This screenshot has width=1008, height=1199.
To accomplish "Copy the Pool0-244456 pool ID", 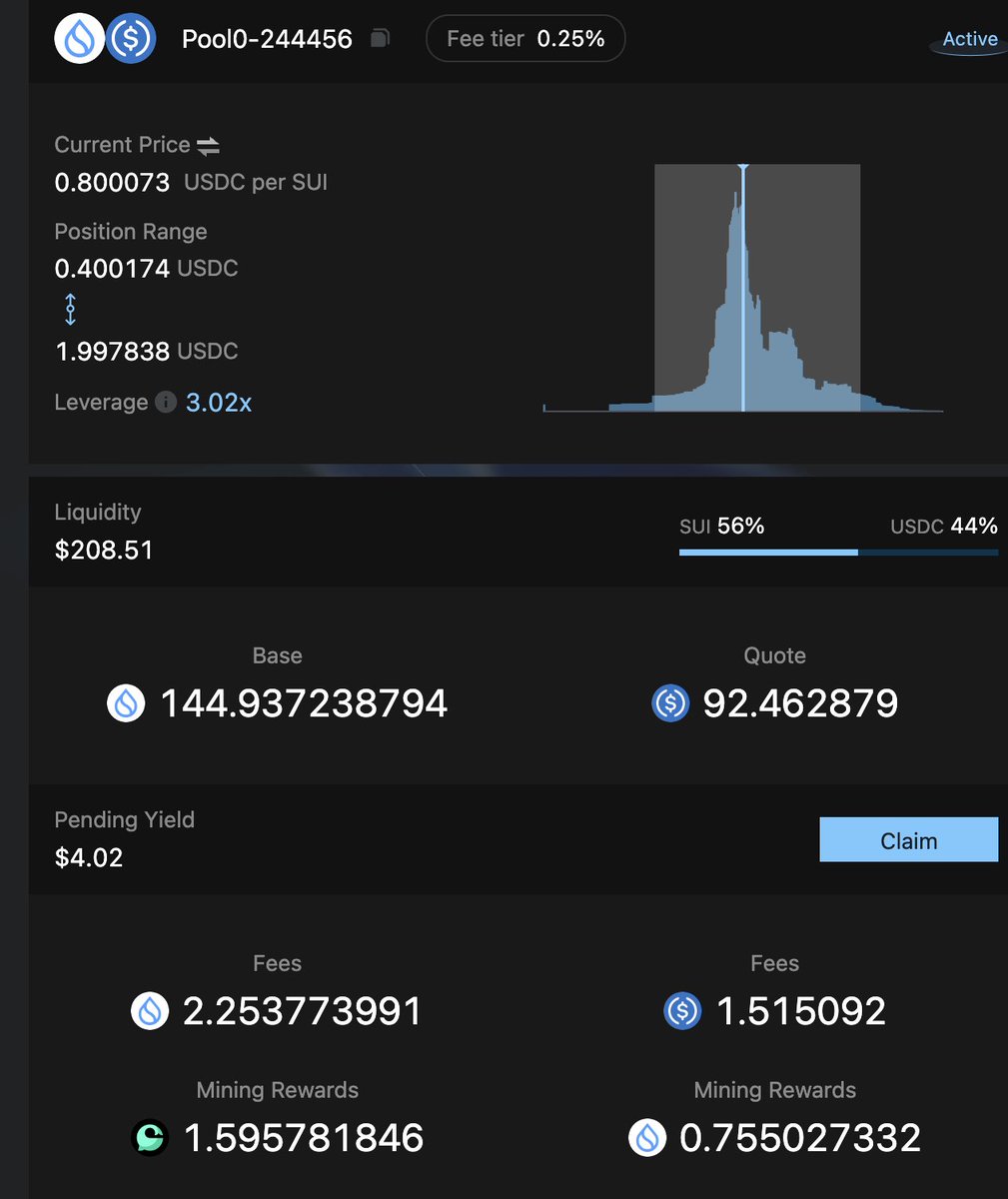I will [382, 37].
